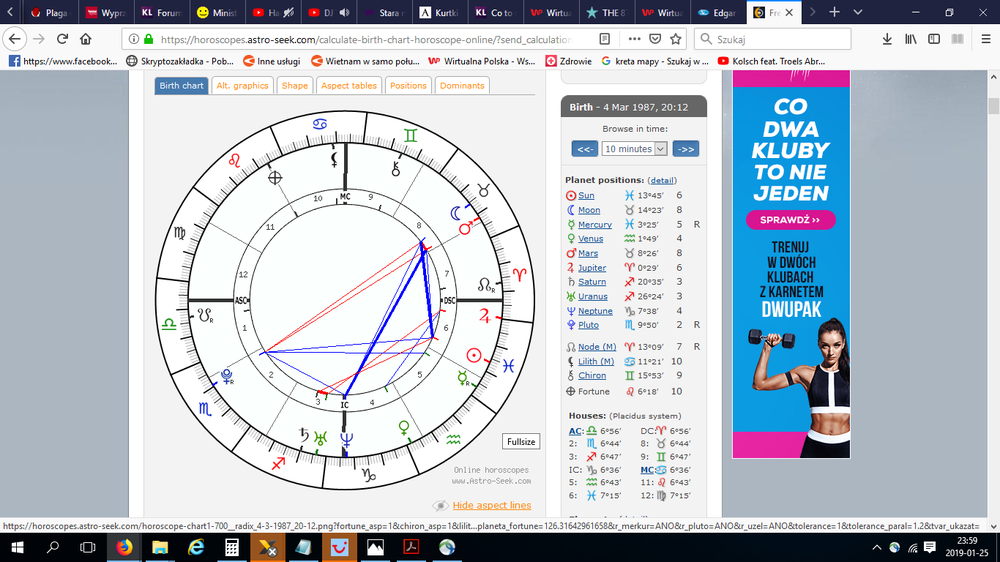Hide aspect lines using the eye toggle
The image size is (1000, 562).
point(440,506)
